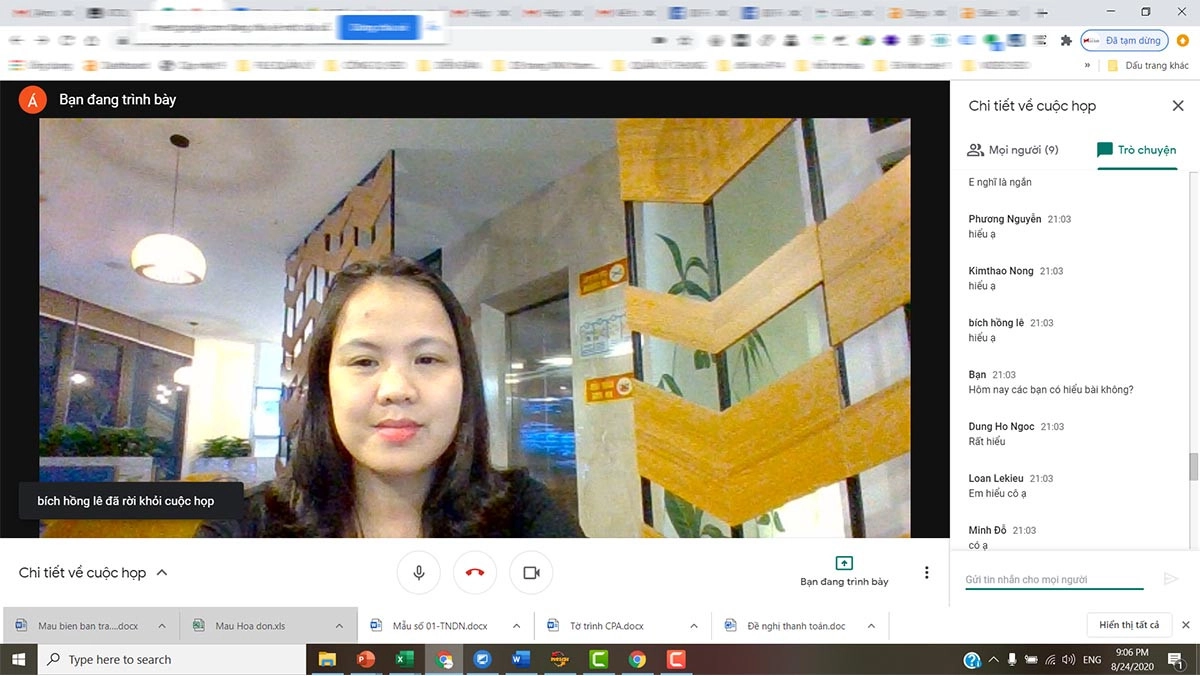Click the red hang up button

point(475,573)
